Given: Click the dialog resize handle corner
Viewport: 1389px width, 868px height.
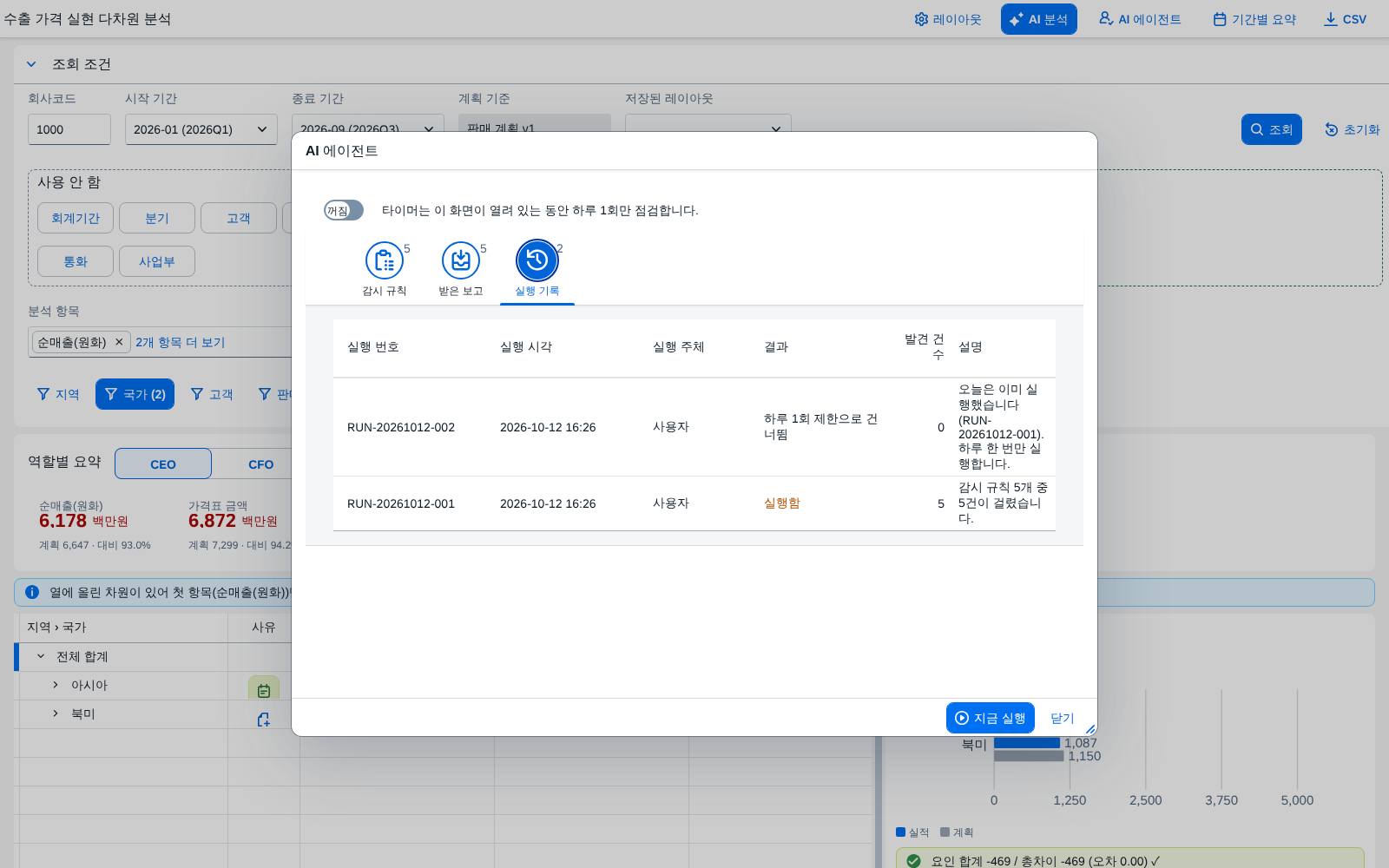Looking at the screenshot, I should (x=1090, y=729).
